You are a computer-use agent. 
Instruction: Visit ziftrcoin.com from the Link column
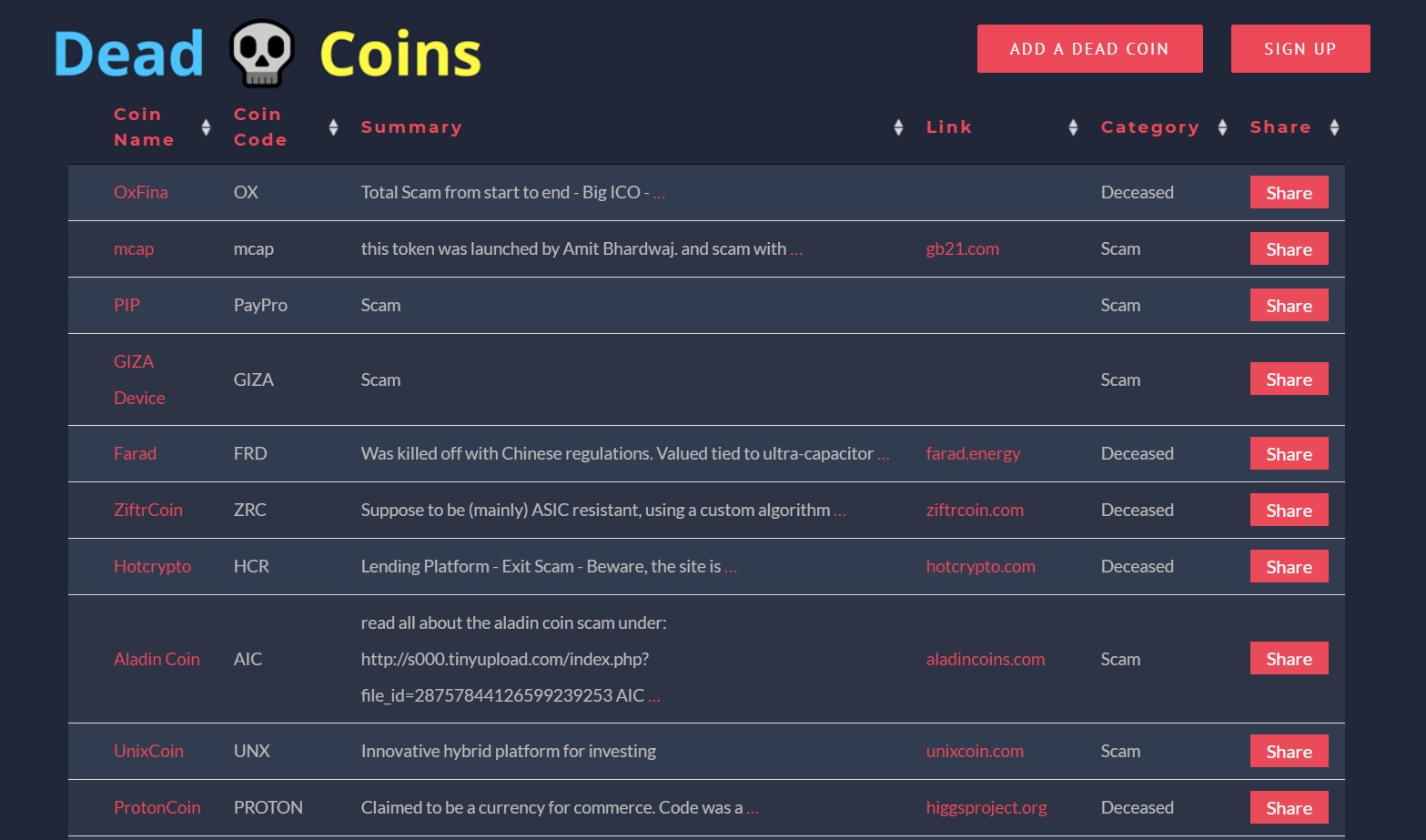coord(975,510)
